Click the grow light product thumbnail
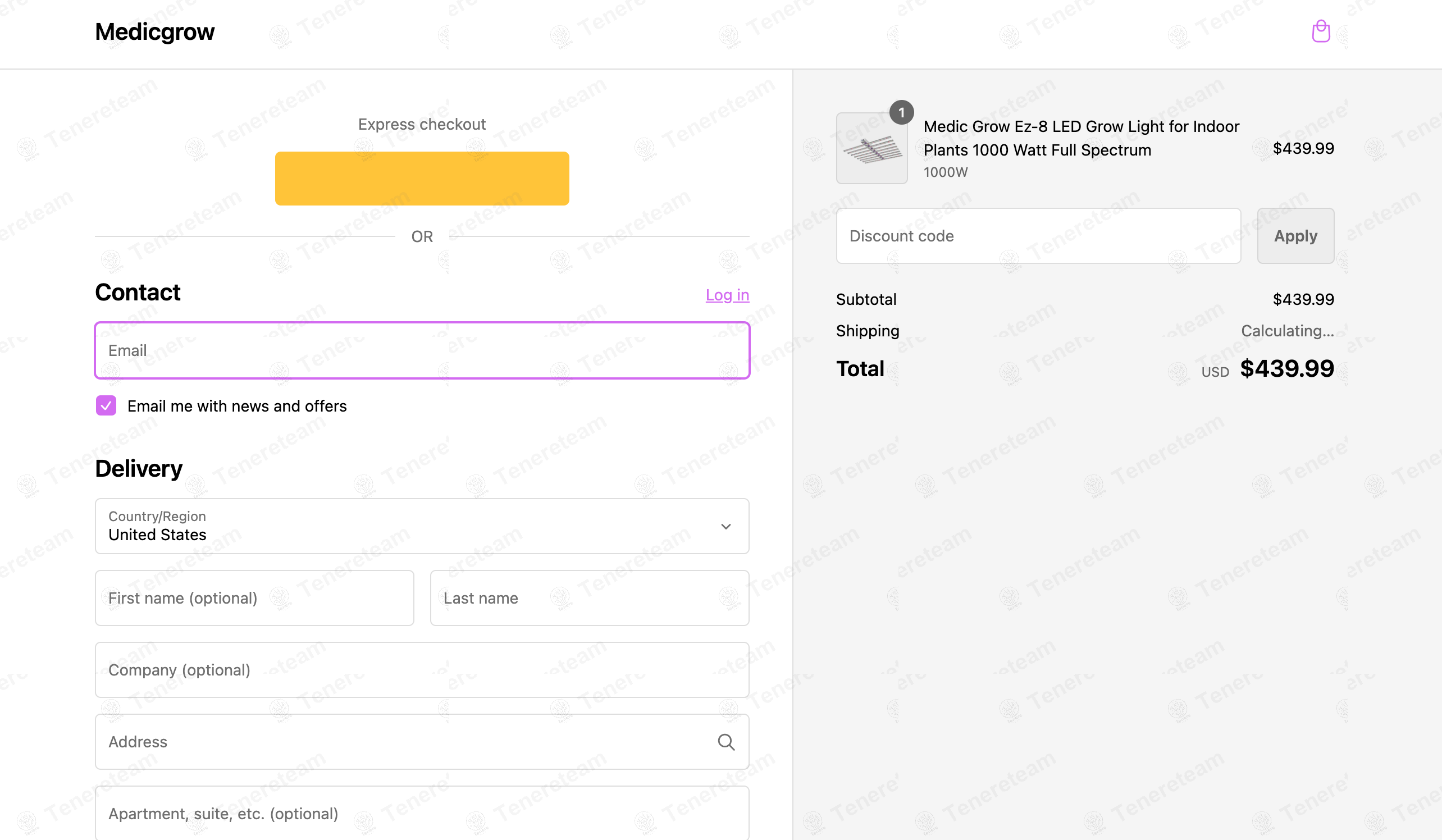1442x840 pixels. tap(871, 148)
